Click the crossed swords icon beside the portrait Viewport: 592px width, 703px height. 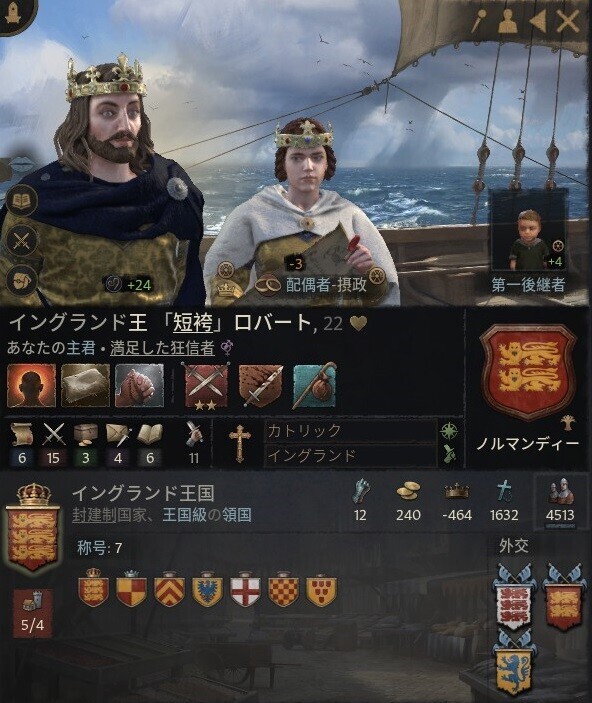[22, 241]
